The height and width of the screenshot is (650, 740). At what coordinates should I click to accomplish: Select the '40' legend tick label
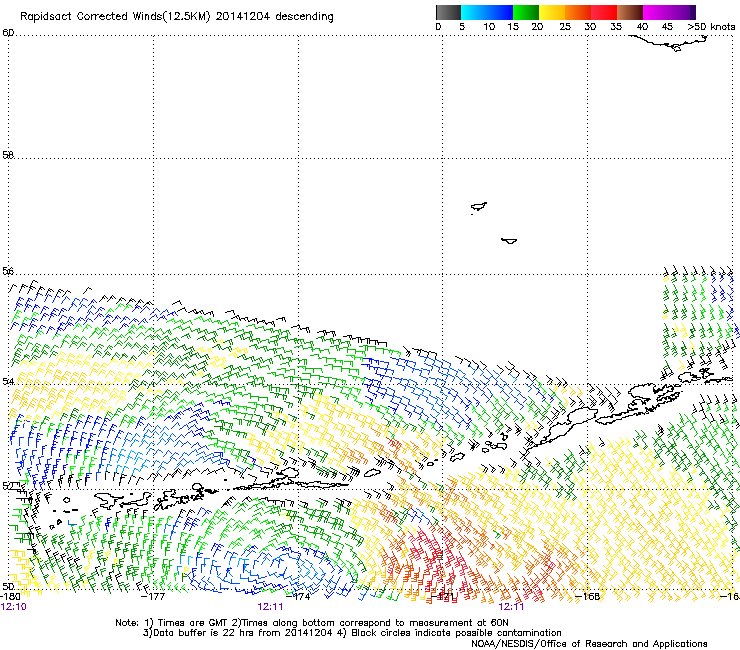point(642,26)
